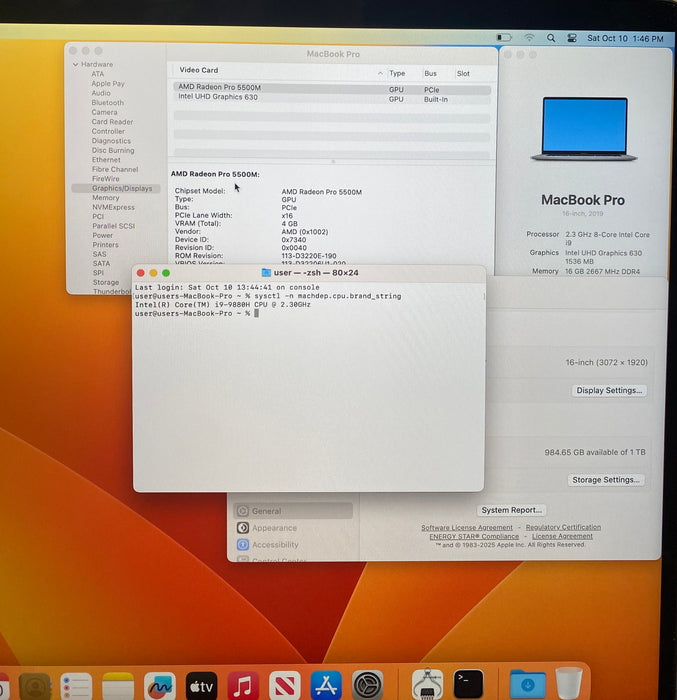The height and width of the screenshot is (700, 677).
Task: Launch the App Store
Action: 326,685
